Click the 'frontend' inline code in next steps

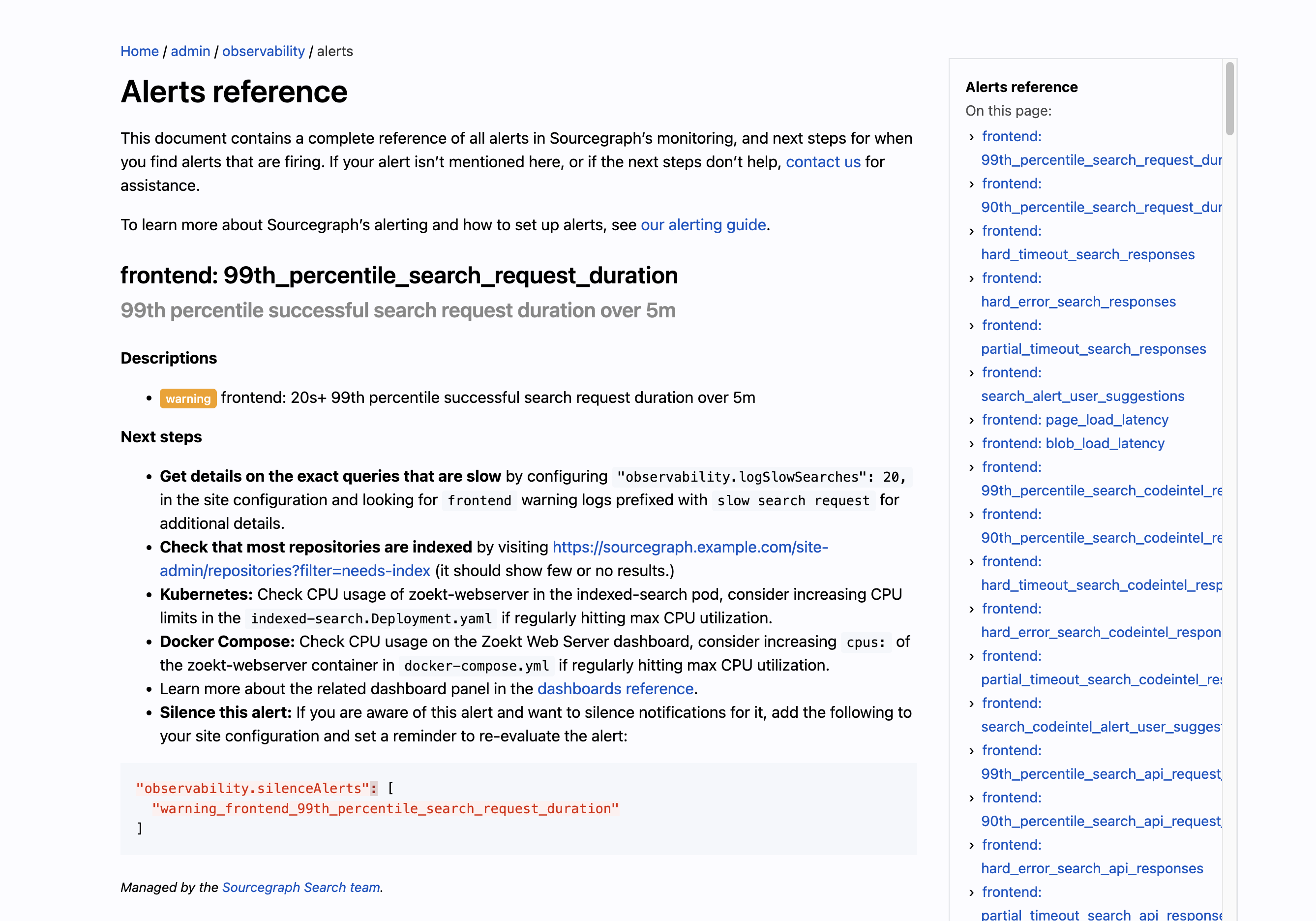(479, 501)
